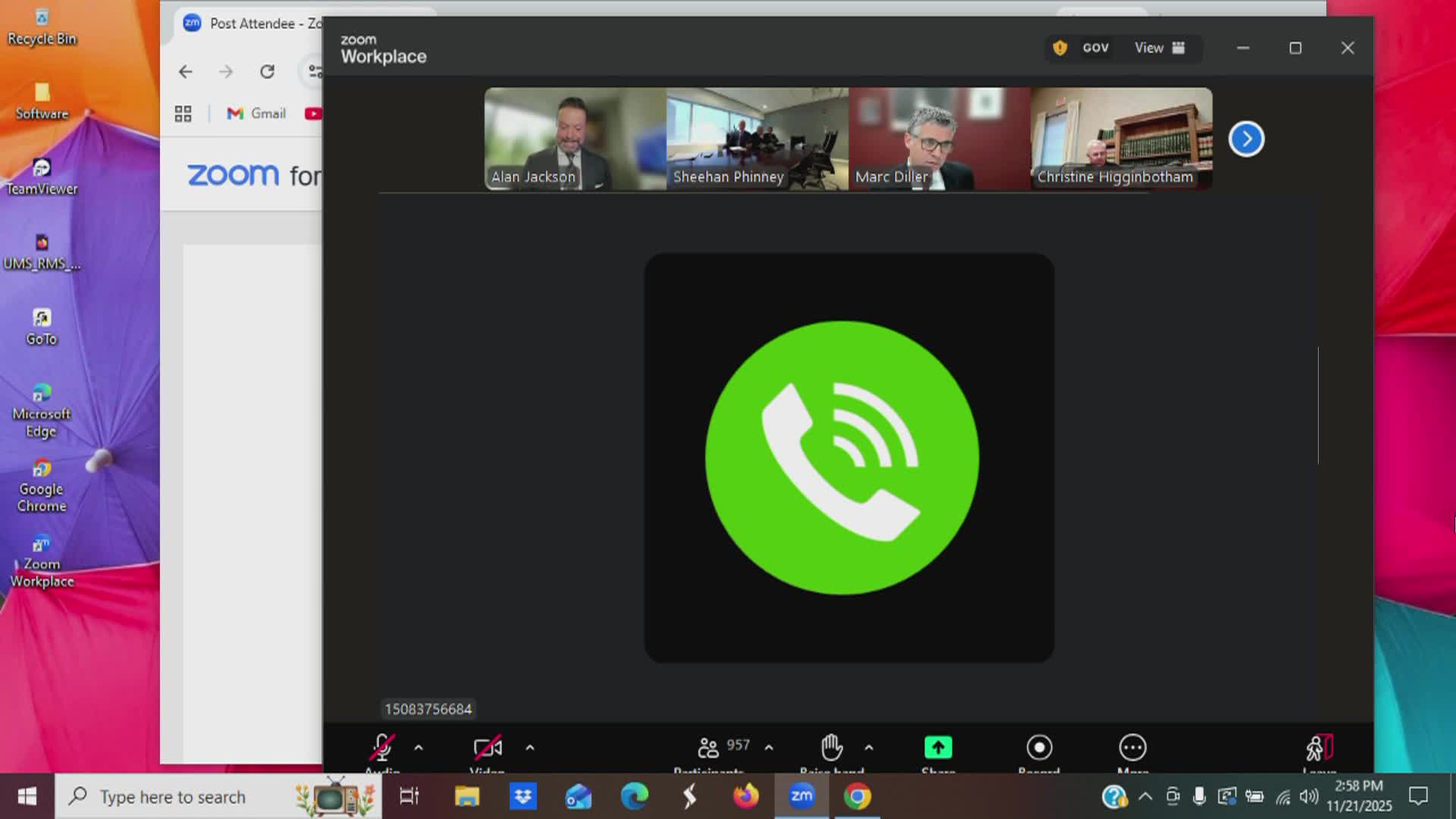The image size is (1456, 819).
Task: Unmute the microphone in Zoom toolbar
Action: 382,748
